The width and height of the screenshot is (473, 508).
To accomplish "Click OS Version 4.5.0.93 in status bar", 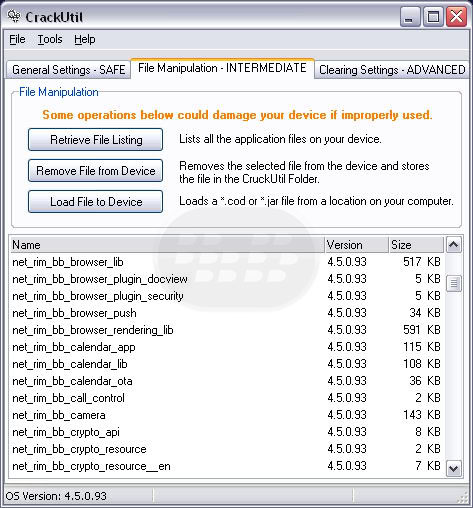I will click(x=56, y=496).
